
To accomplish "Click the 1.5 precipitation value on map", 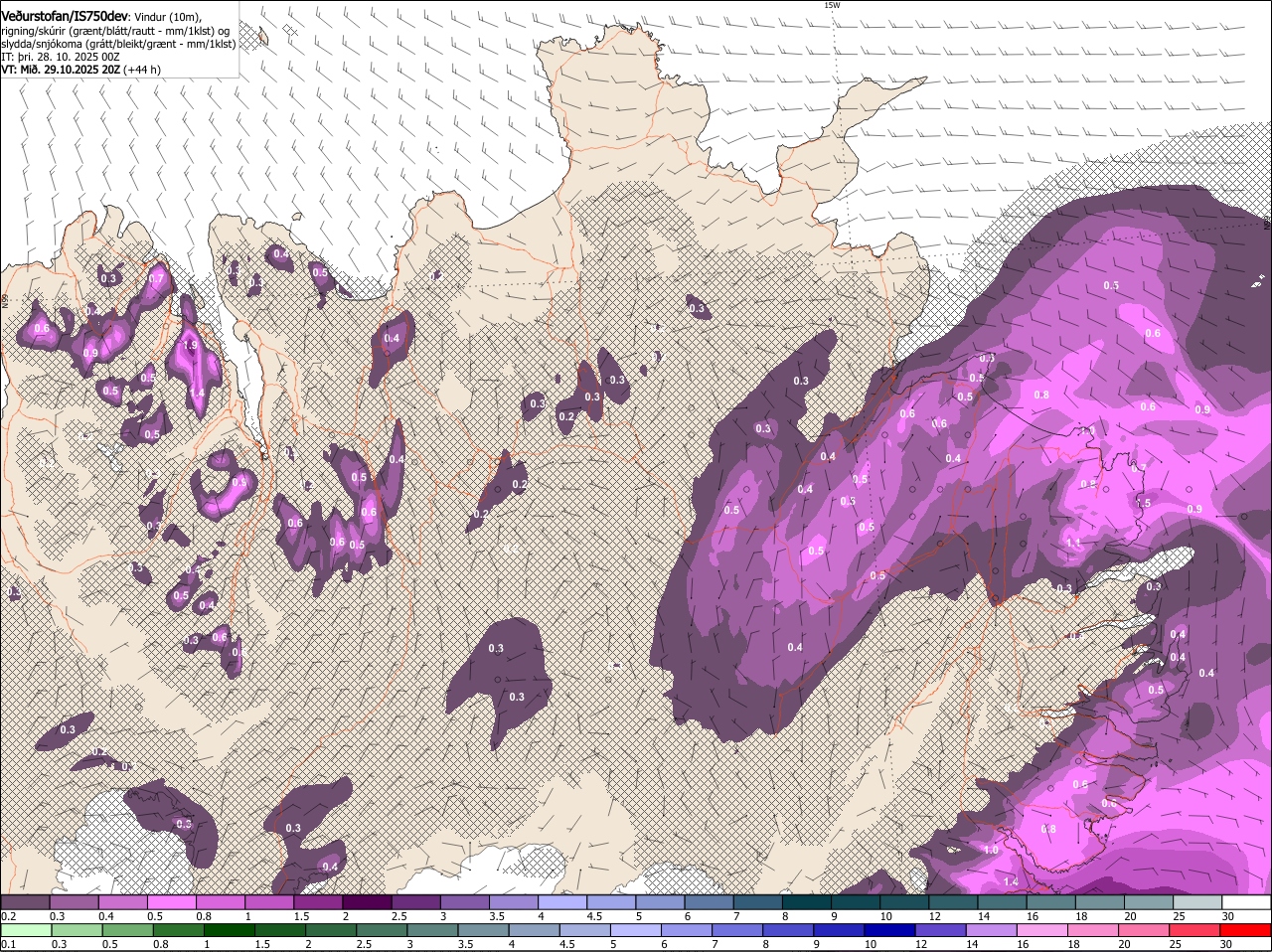I will click(x=1144, y=504).
